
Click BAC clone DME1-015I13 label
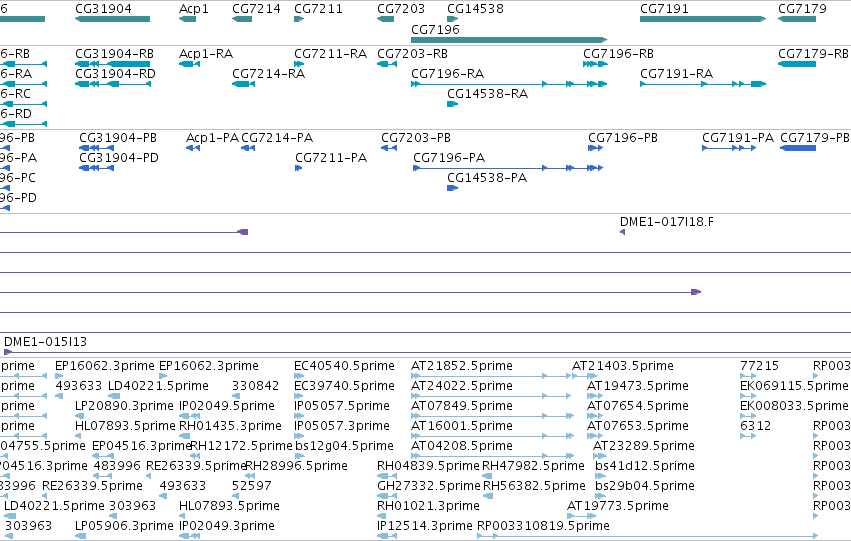(x=46, y=341)
